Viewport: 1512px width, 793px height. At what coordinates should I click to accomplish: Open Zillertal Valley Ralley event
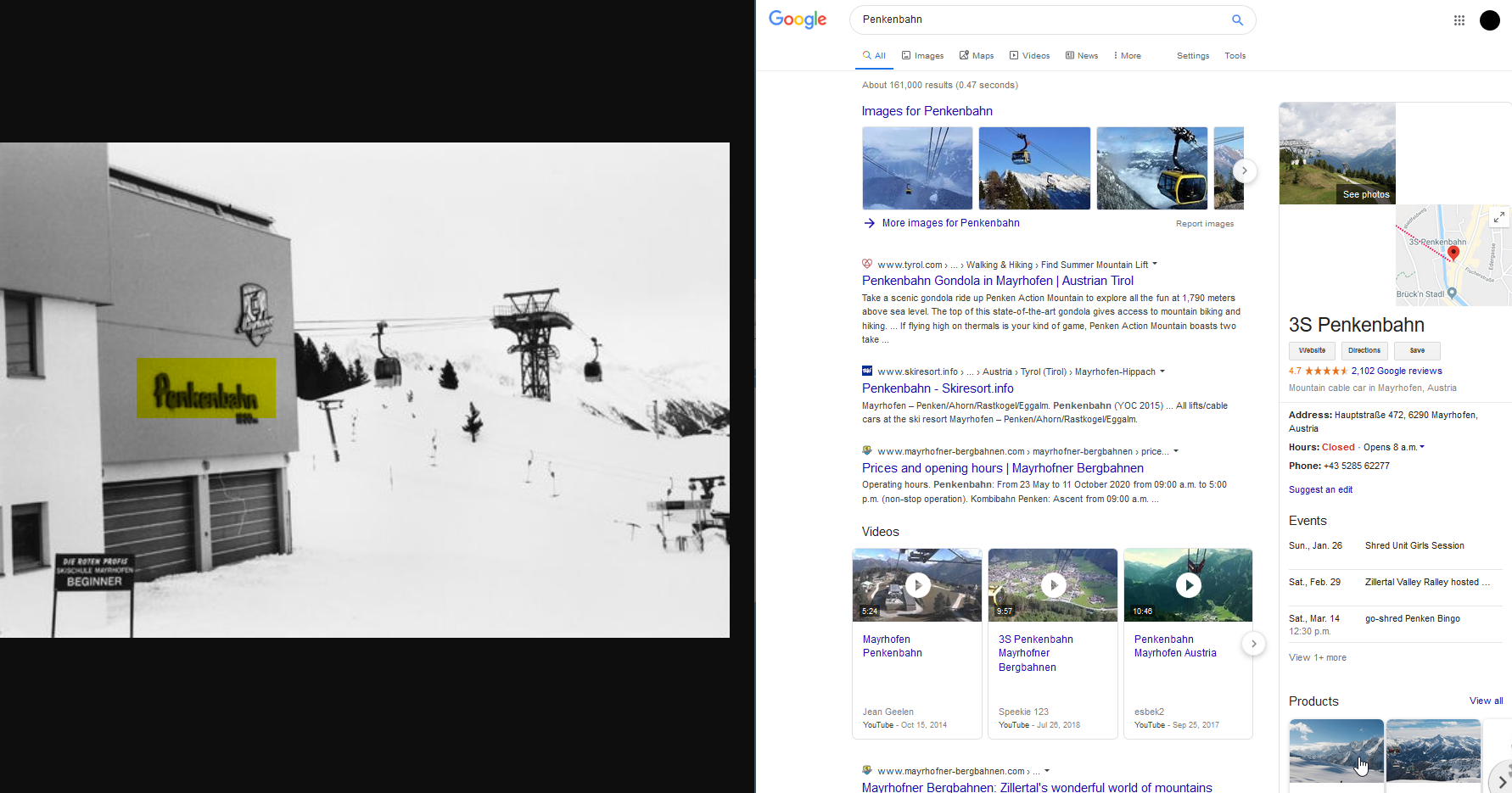point(1427,582)
